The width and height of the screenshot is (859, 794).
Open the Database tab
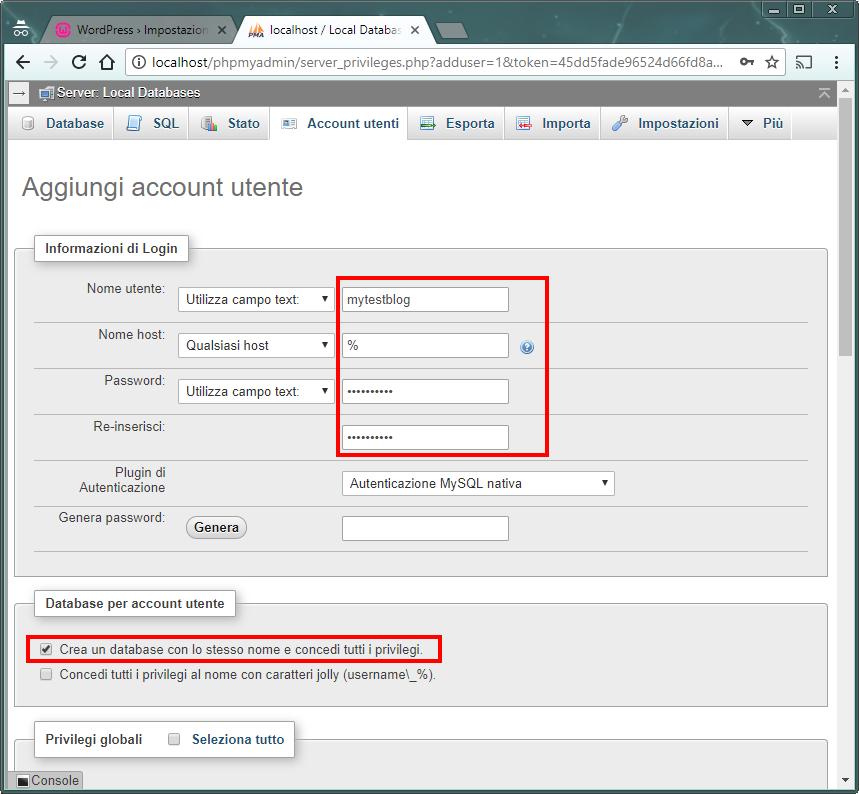pos(62,123)
